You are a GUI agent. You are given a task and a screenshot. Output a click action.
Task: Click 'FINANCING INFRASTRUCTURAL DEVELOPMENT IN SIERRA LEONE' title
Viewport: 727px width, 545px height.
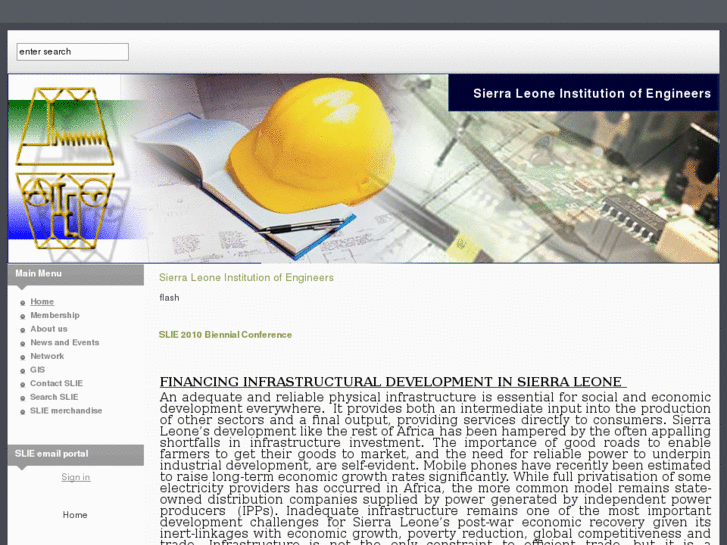pos(391,382)
